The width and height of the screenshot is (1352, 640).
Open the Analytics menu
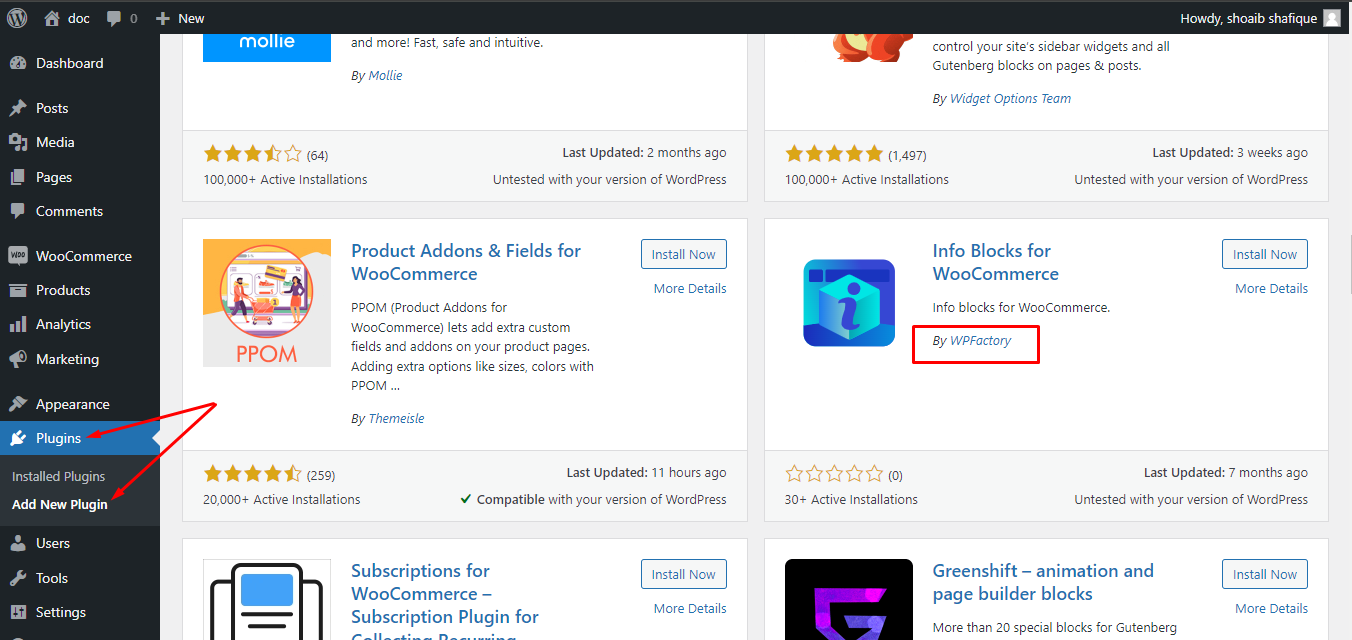click(x=80, y=324)
